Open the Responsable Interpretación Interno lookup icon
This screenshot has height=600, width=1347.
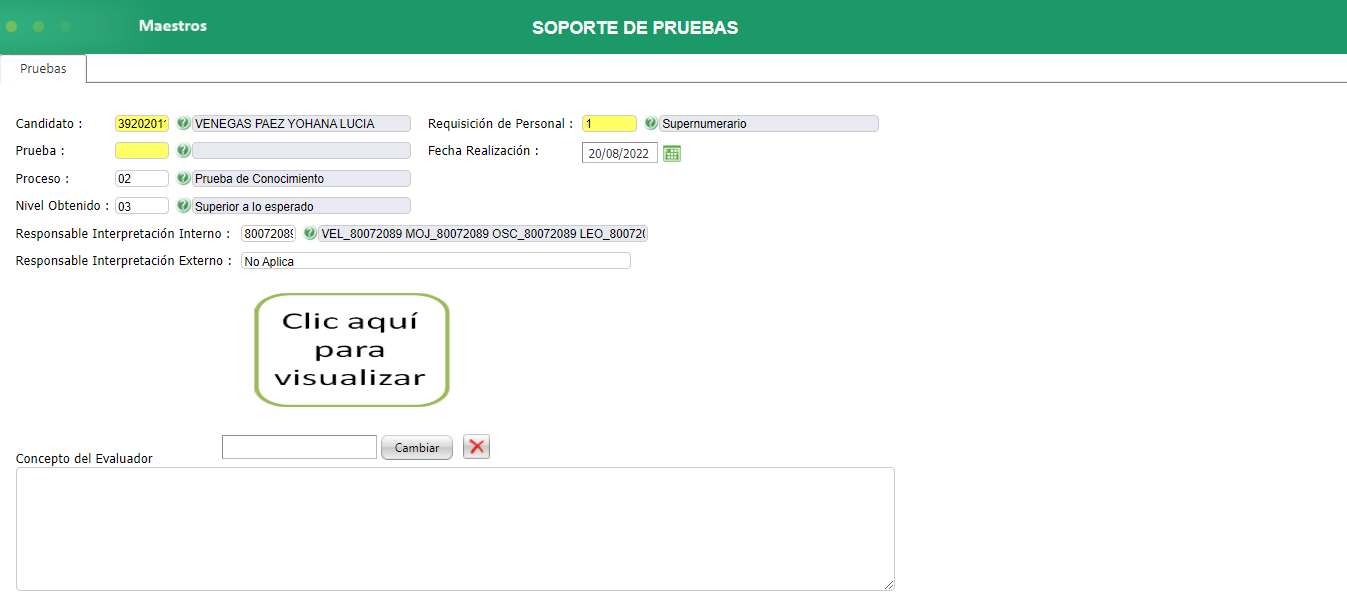[310, 233]
